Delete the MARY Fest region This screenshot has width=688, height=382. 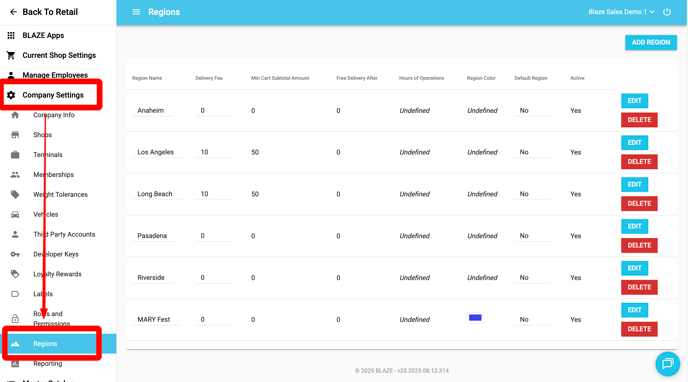[639, 329]
